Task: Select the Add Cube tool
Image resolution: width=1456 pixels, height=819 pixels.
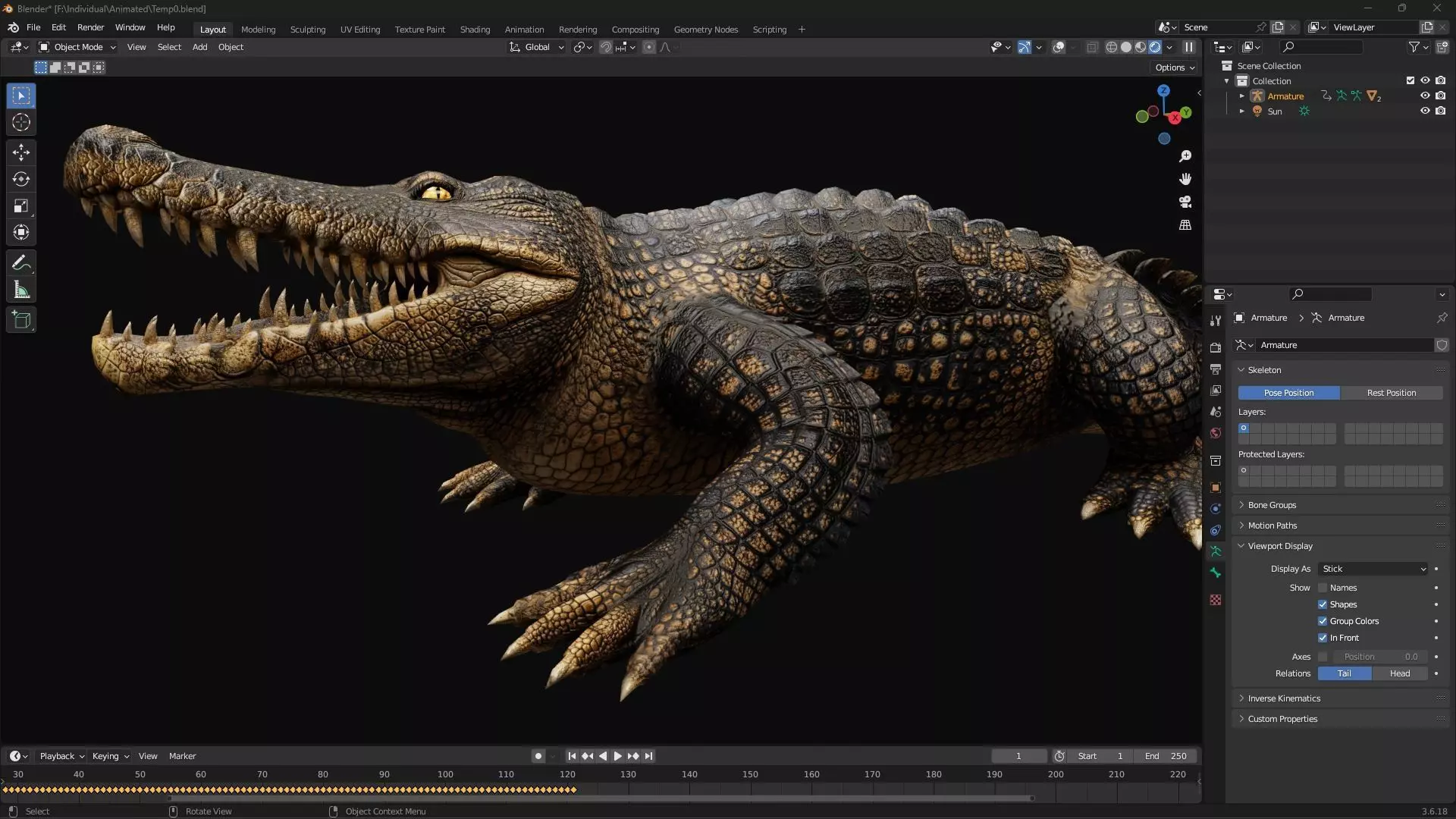Action: (x=21, y=320)
